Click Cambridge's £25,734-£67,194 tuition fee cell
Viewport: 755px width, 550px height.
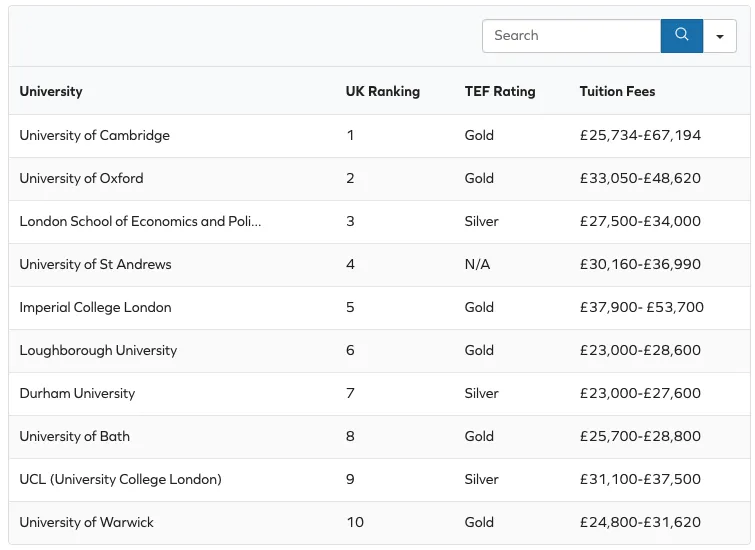coord(640,135)
